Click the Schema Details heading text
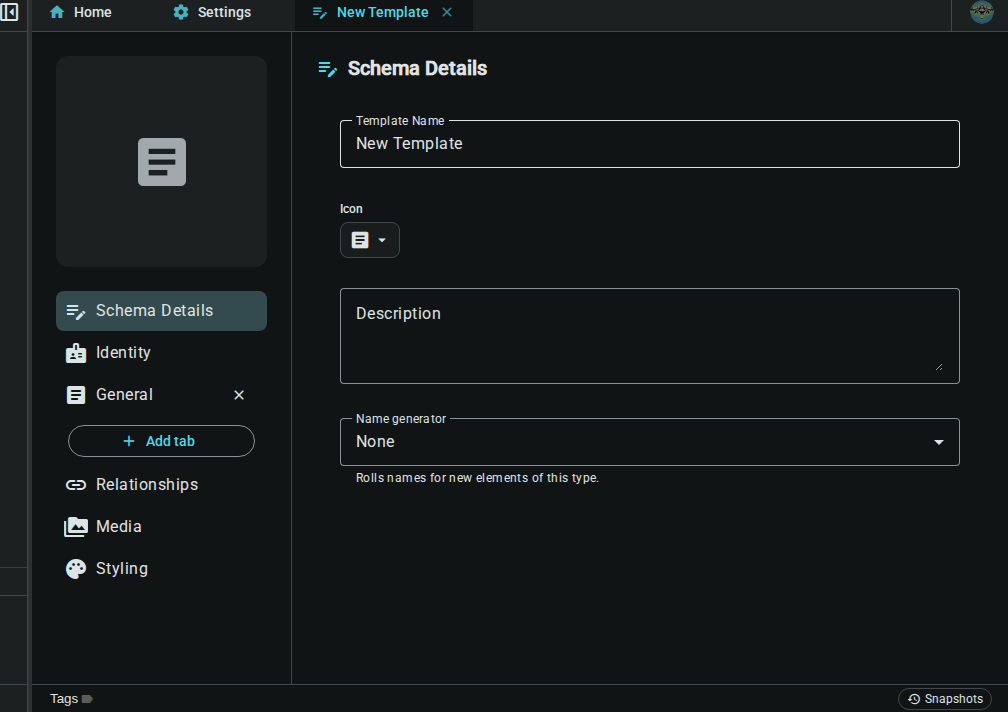Screen dimensions: 1008x712 417,69
